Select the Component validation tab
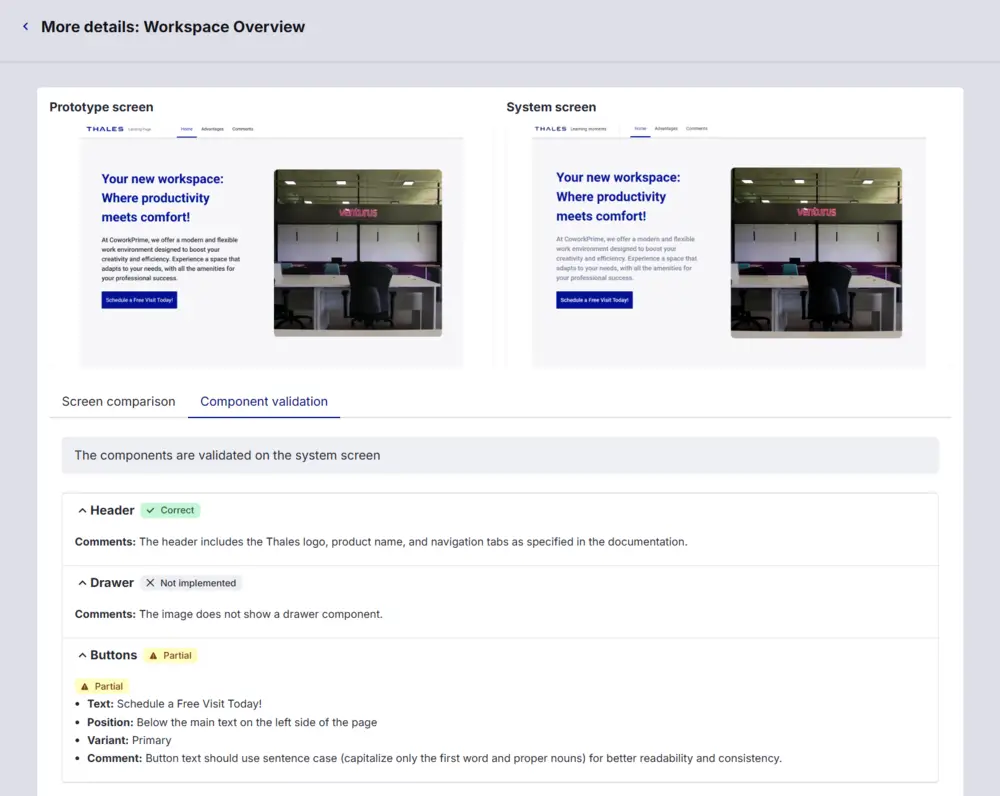Image resolution: width=1000 pixels, height=796 pixels. click(x=264, y=401)
